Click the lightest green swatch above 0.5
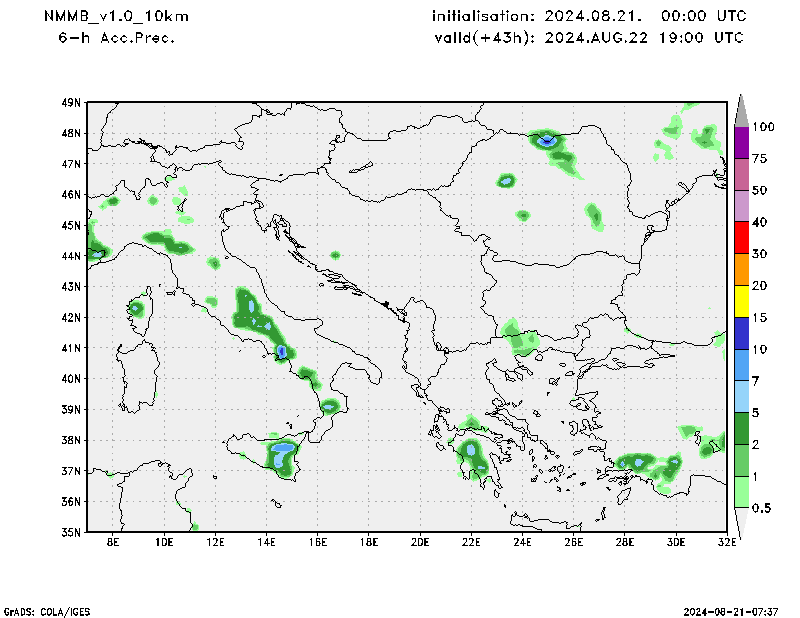The width and height of the screenshot is (800, 618). point(742,492)
